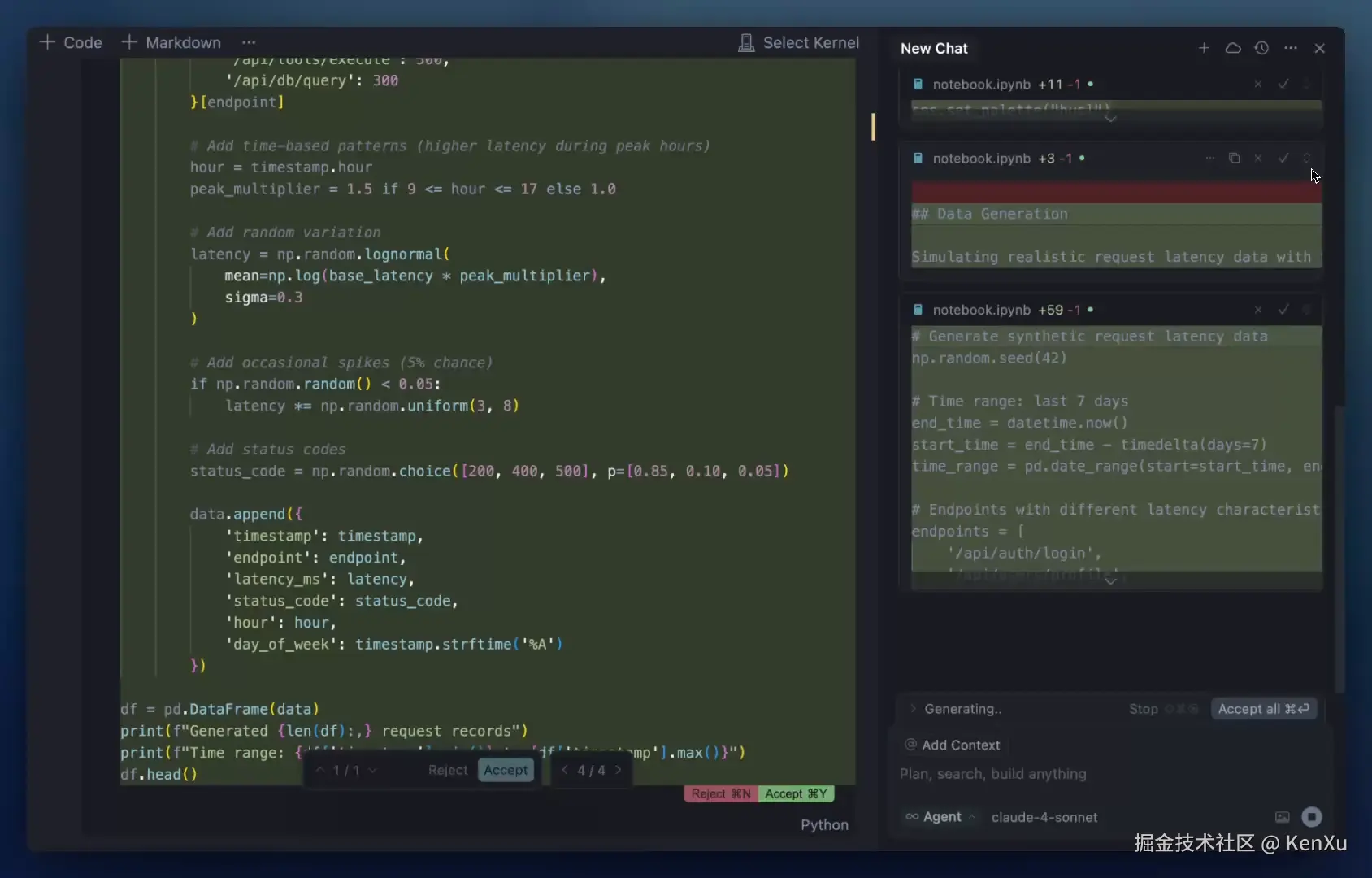The height and width of the screenshot is (878, 1372).
Task: Click the '# Time range: last 7 days' line
Action: [1020, 401]
